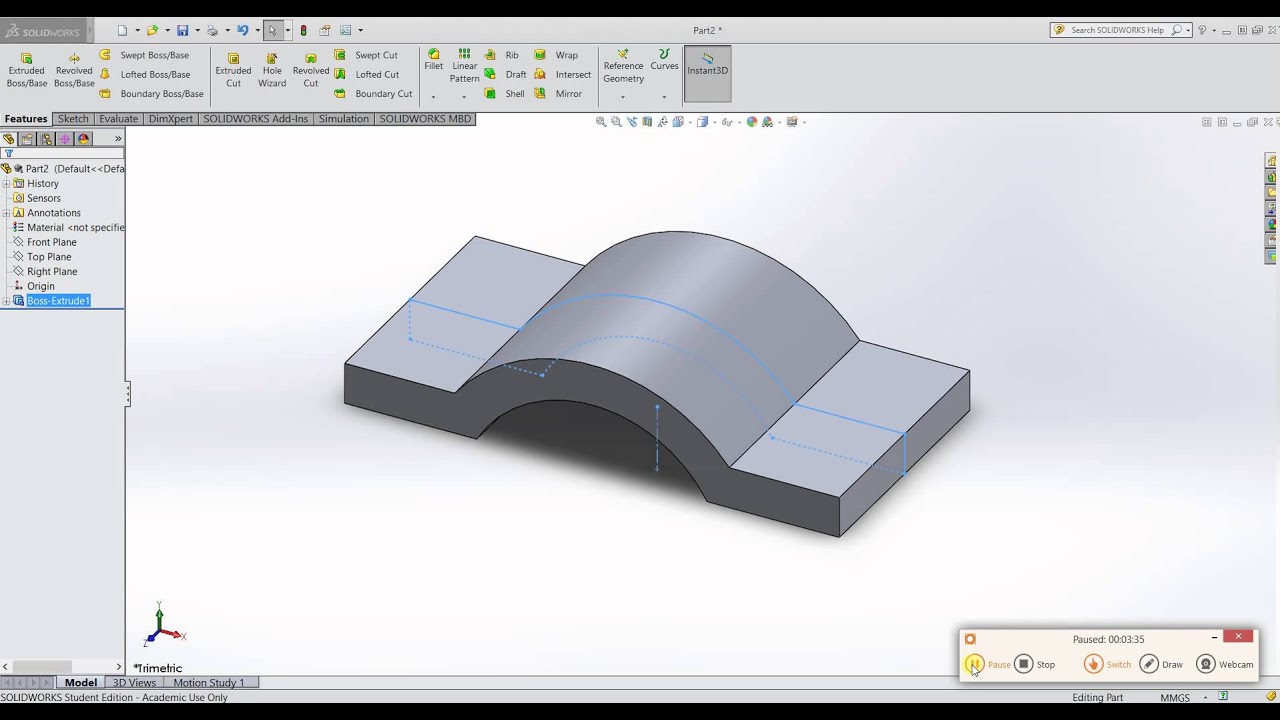The height and width of the screenshot is (720, 1280).
Task: Select the Linear Pattern tool
Action: pos(464,66)
